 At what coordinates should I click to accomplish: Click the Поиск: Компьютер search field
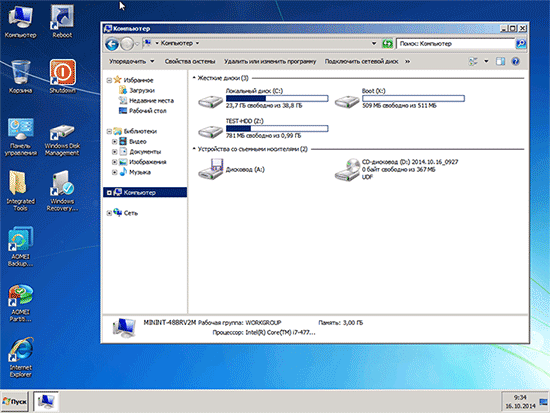(x=455, y=44)
